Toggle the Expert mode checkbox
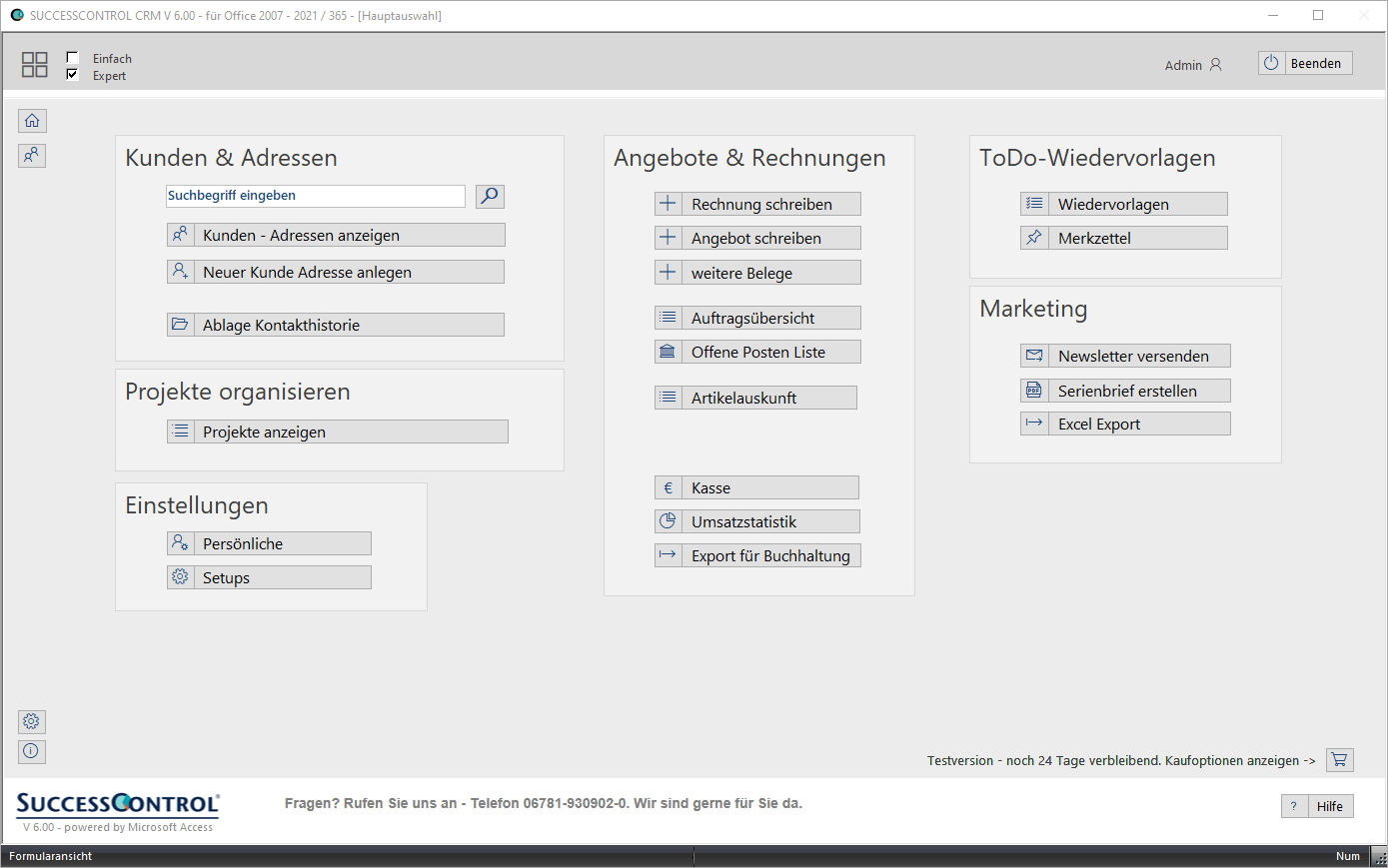The height and width of the screenshot is (868, 1388). click(72, 75)
